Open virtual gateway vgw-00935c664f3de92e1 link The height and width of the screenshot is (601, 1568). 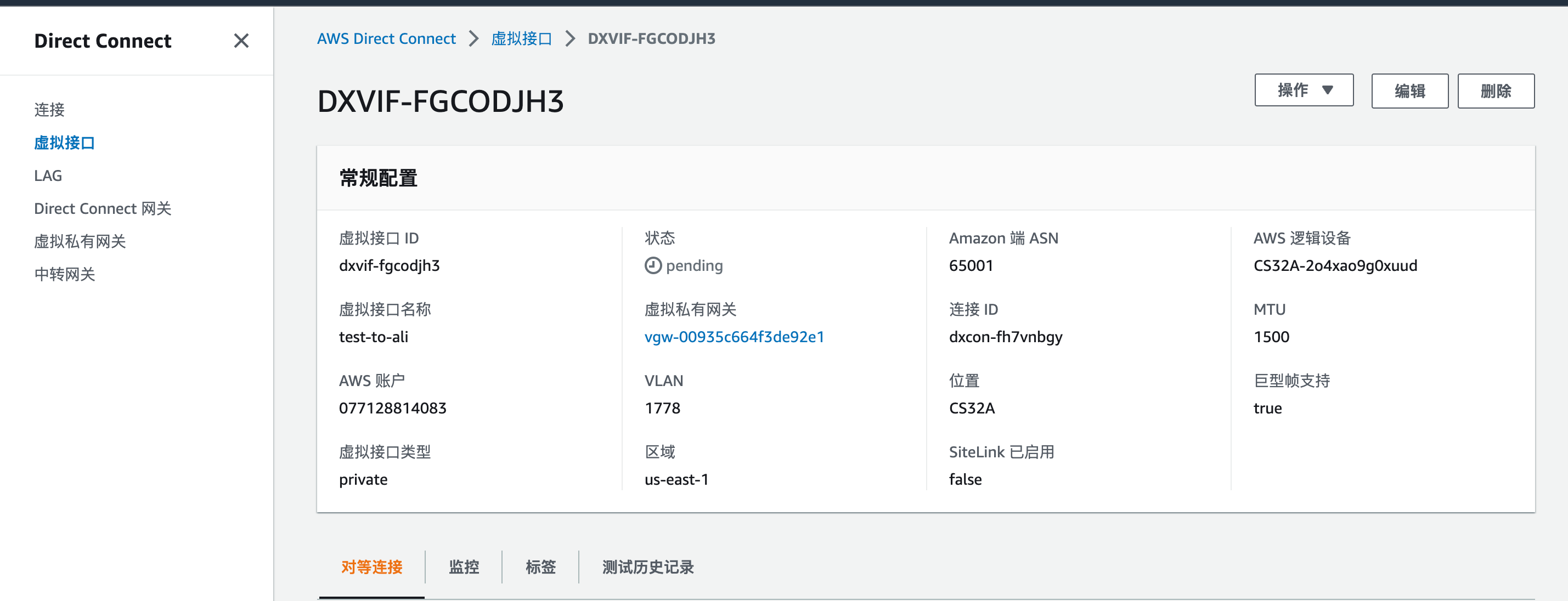(734, 336)
